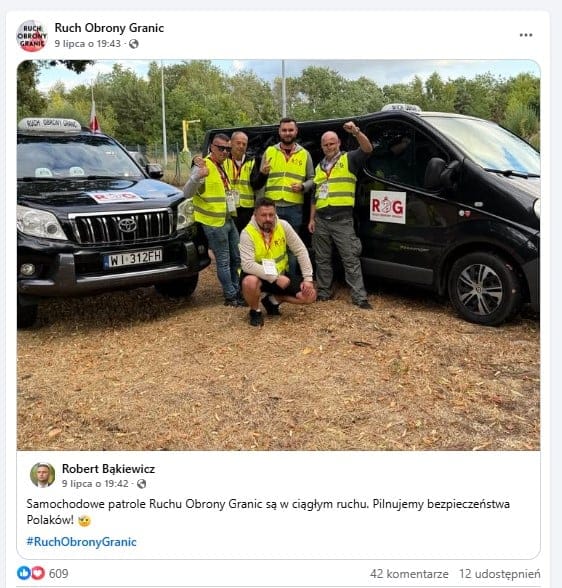Open the Ruch Obrony Granic page avatar
562x588 pixels.
(x=32, y=36)
